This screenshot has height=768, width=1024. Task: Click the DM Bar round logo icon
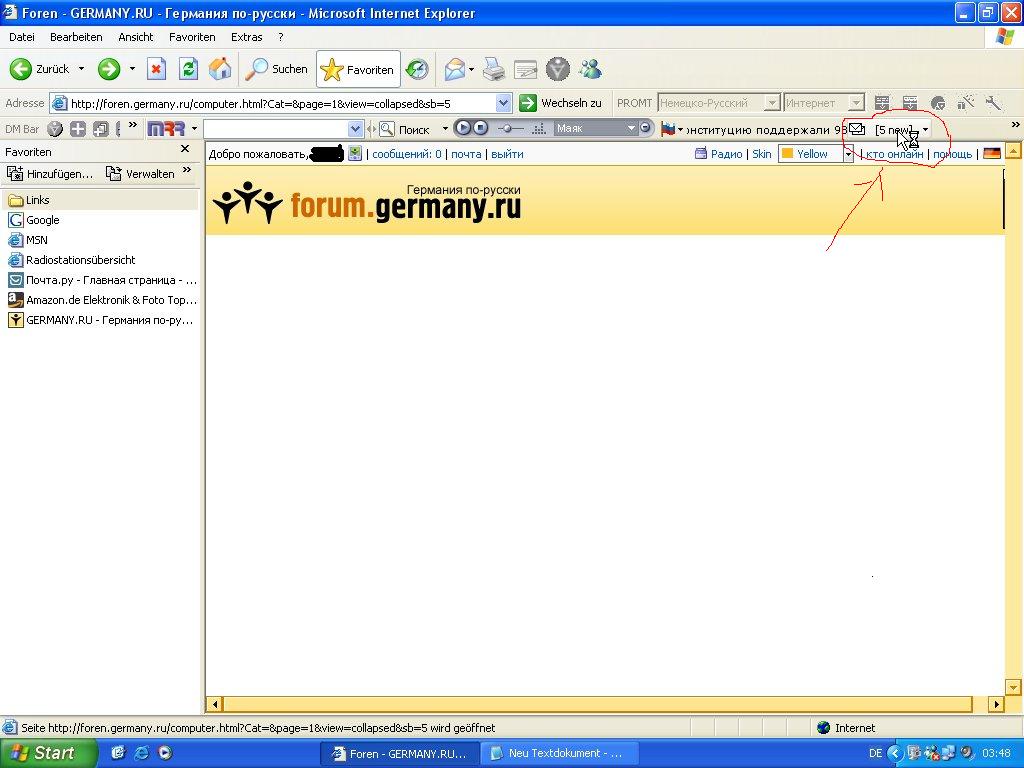click(55, 129)
